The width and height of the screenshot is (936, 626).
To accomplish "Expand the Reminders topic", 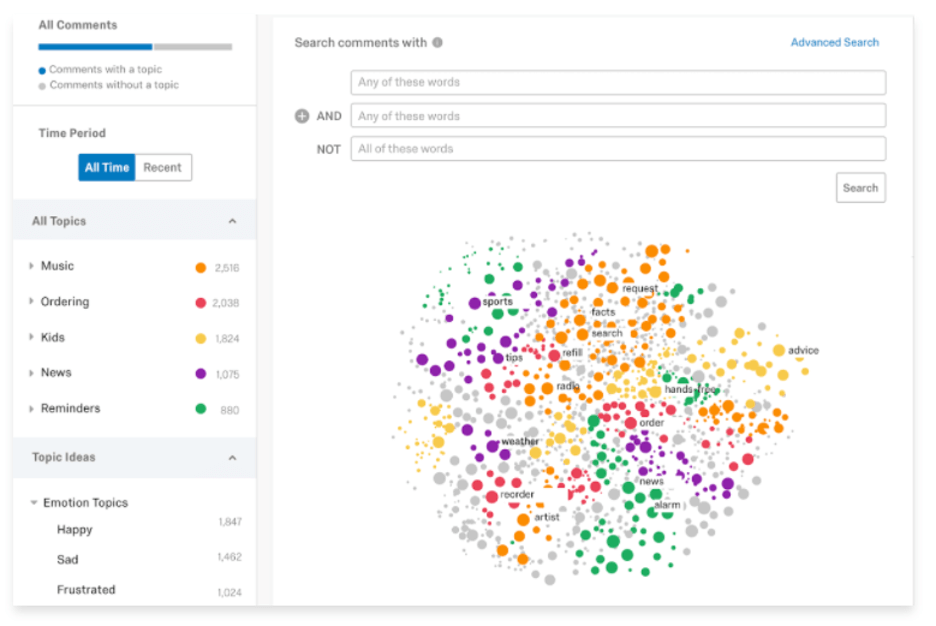I will coord(27,408).
